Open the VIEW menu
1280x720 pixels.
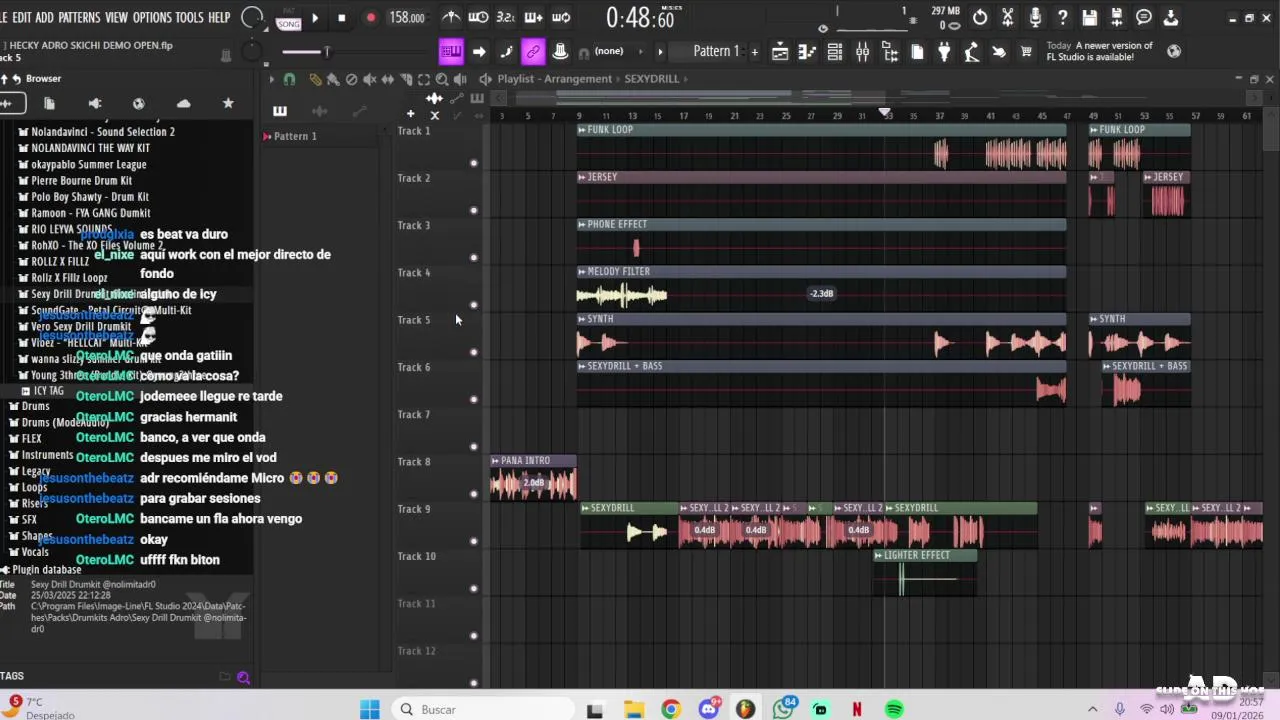coord(117,18)
